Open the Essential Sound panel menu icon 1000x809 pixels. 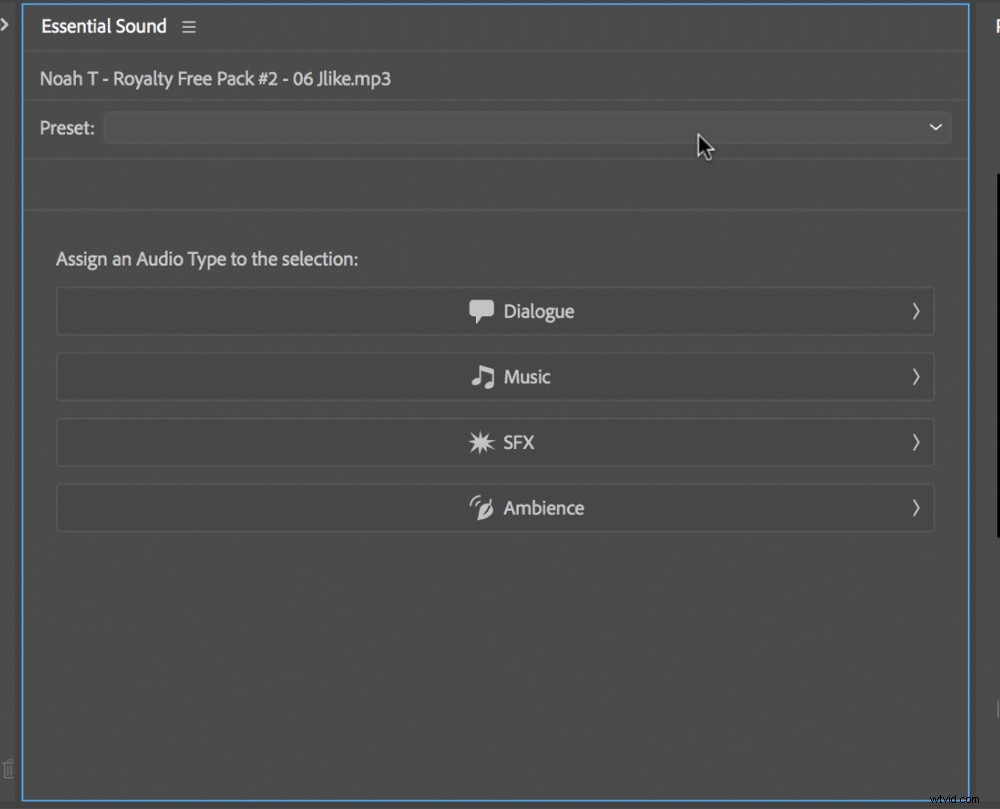189,27
